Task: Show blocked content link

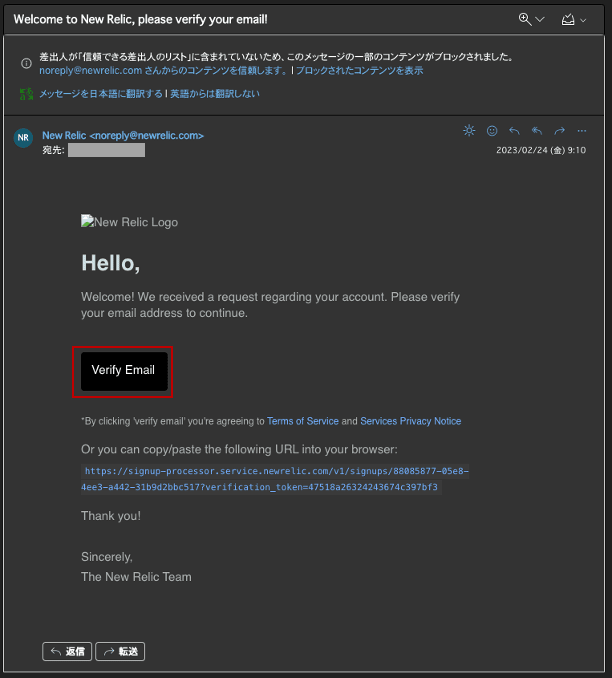Action: coord(359,70)
